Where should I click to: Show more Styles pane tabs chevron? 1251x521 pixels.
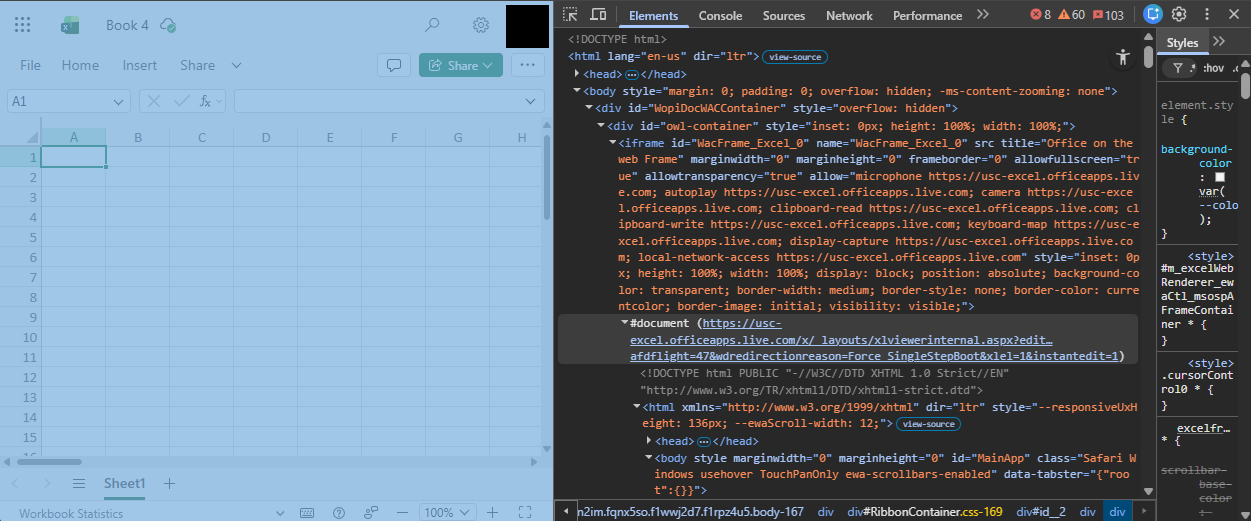coord(1219,42)
